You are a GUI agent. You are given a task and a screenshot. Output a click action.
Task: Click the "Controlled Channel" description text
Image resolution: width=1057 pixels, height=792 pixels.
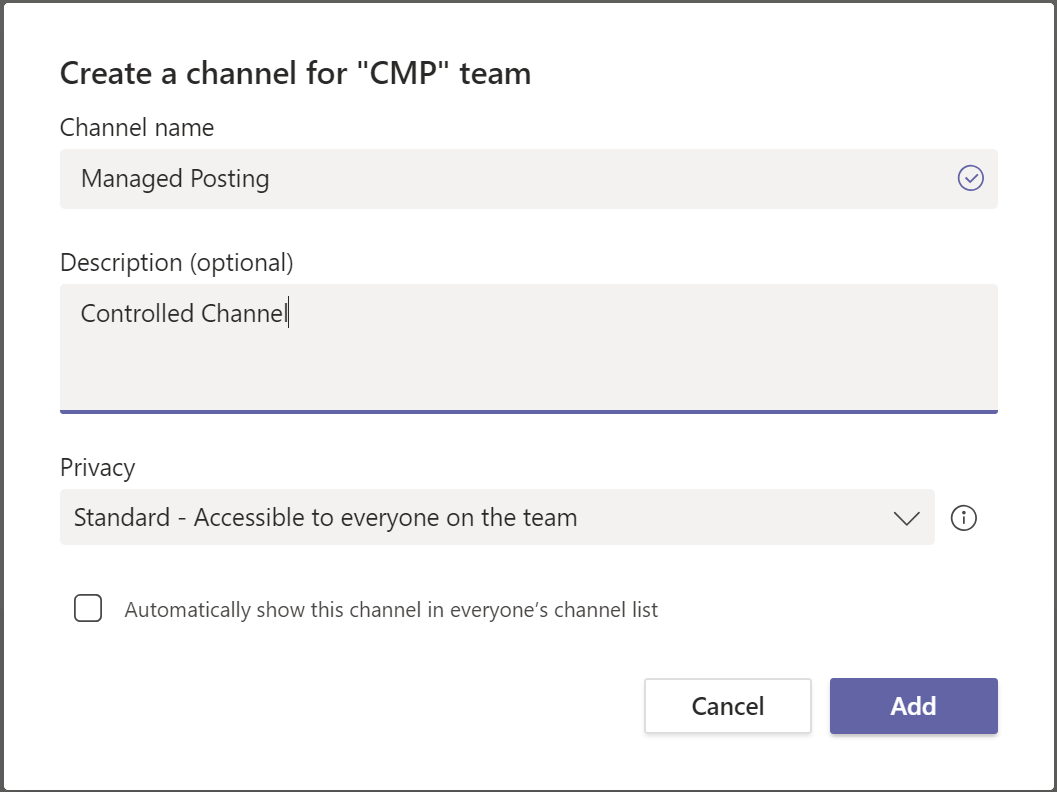tap(184, 313)
